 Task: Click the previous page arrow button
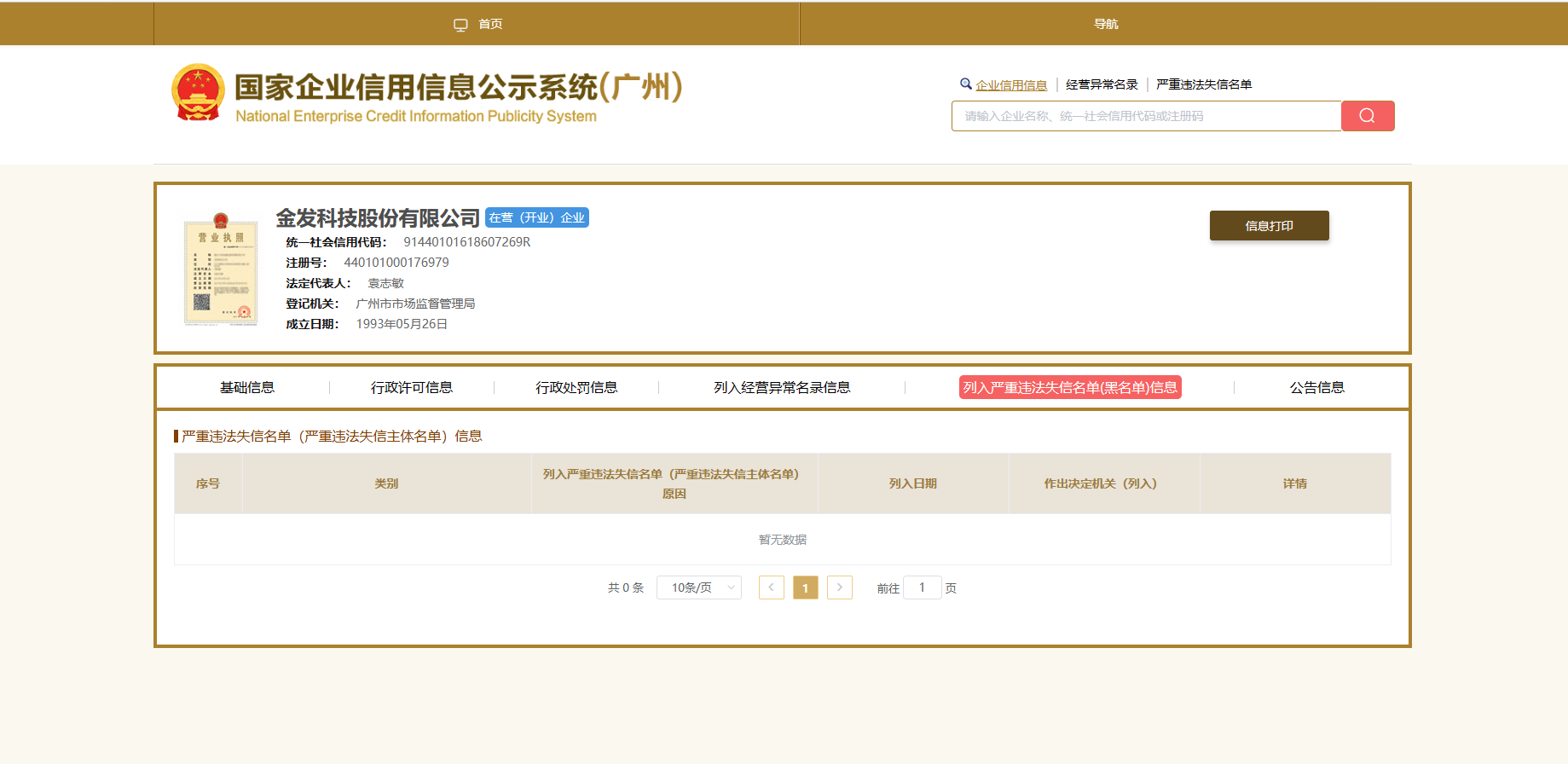click(x=772, y=587)
